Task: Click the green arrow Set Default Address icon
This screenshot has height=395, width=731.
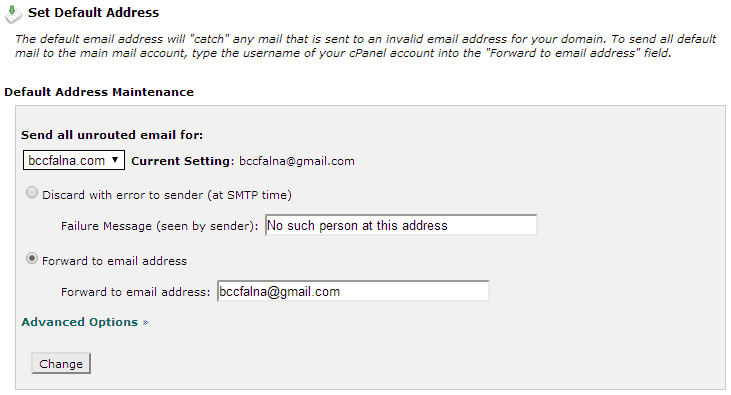Action: pyautogui.click(x=13, y=14)
